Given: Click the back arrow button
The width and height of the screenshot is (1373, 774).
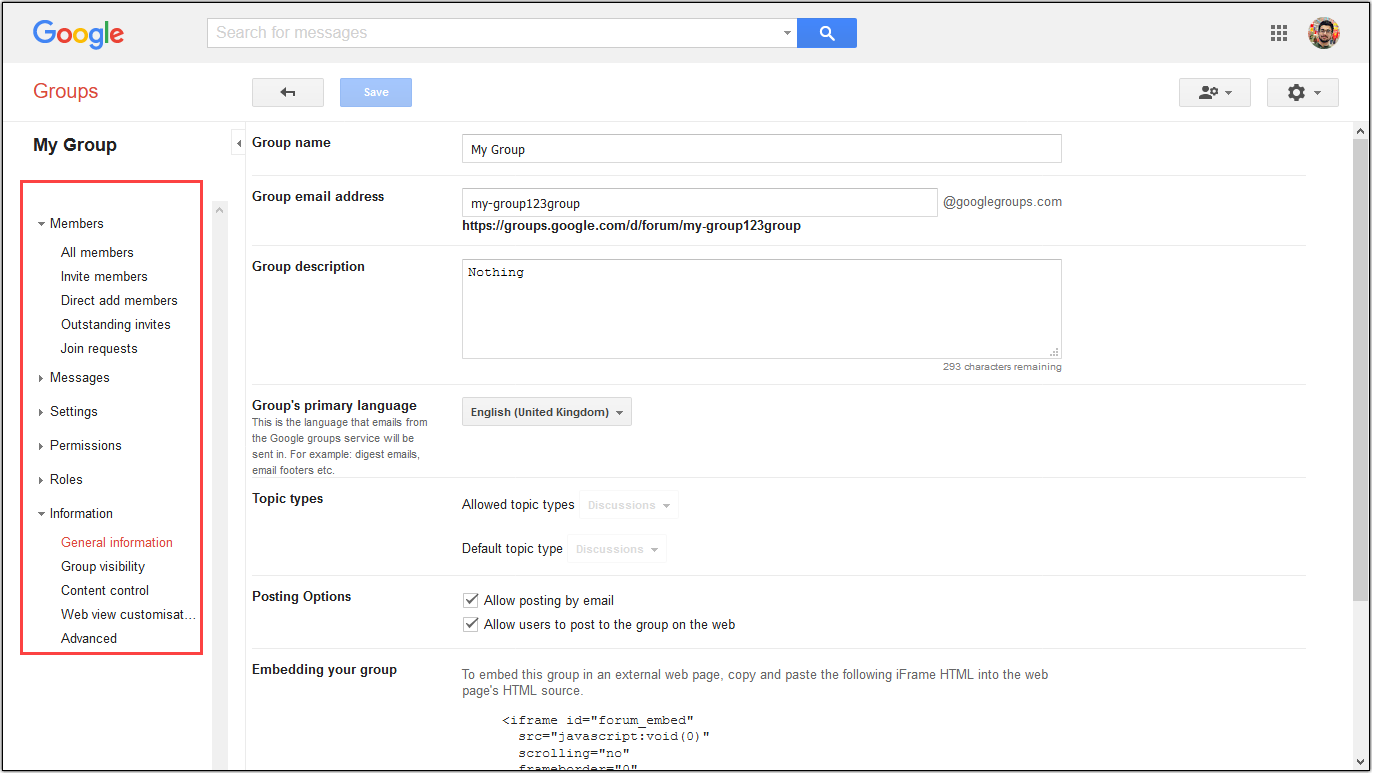Looking at the screenshot, I should [287, 91].
